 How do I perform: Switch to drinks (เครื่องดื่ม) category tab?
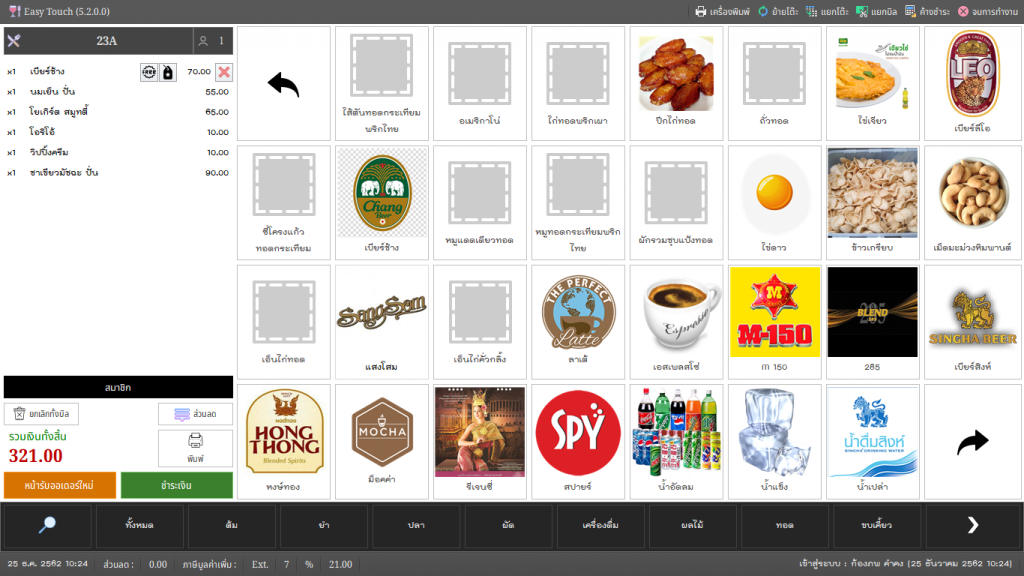[600, 525]
